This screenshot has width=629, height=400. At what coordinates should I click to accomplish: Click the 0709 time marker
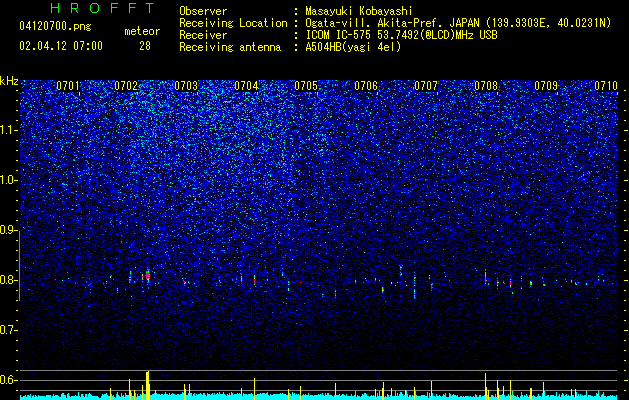[546, 85]
